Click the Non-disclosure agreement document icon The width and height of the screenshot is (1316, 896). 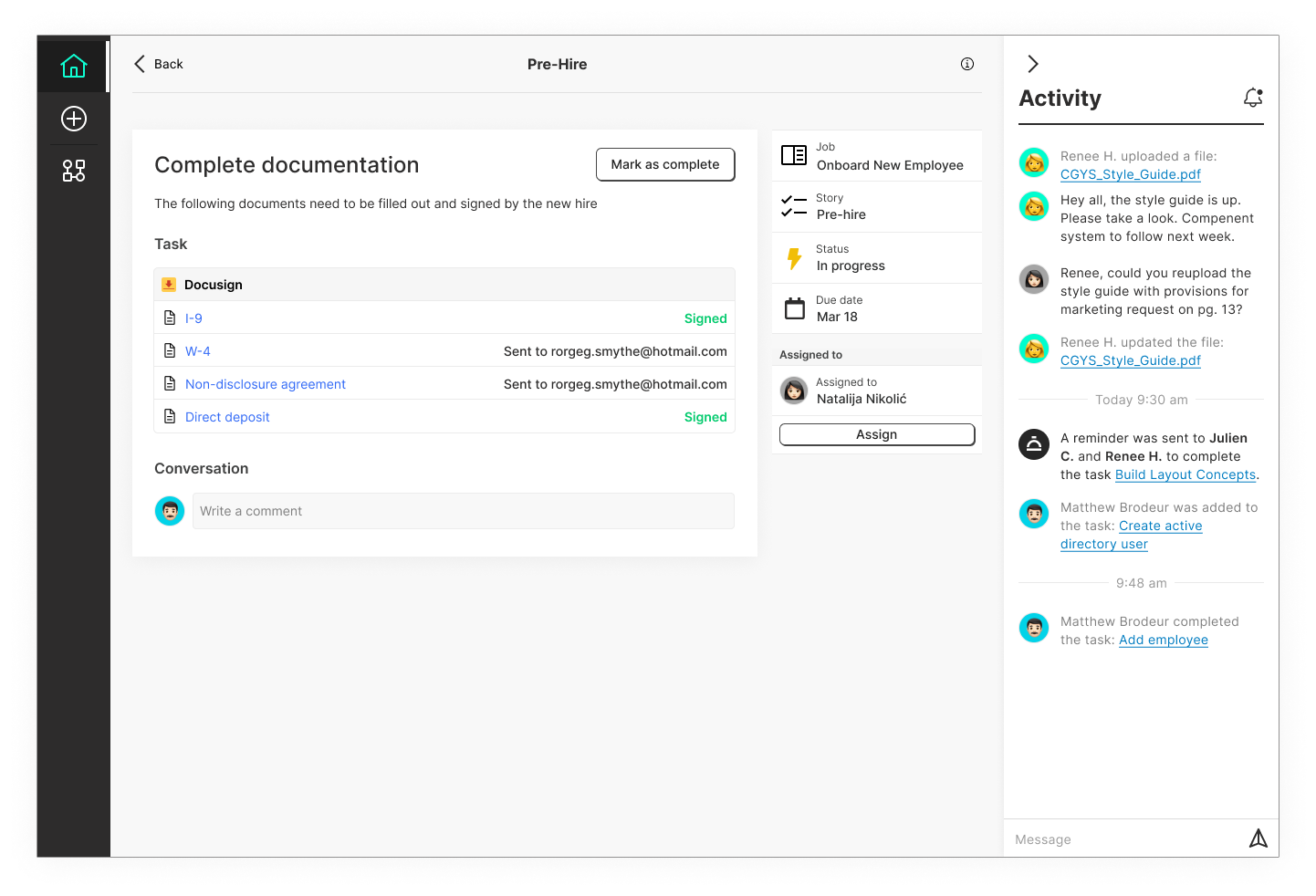tap(170, 383)
